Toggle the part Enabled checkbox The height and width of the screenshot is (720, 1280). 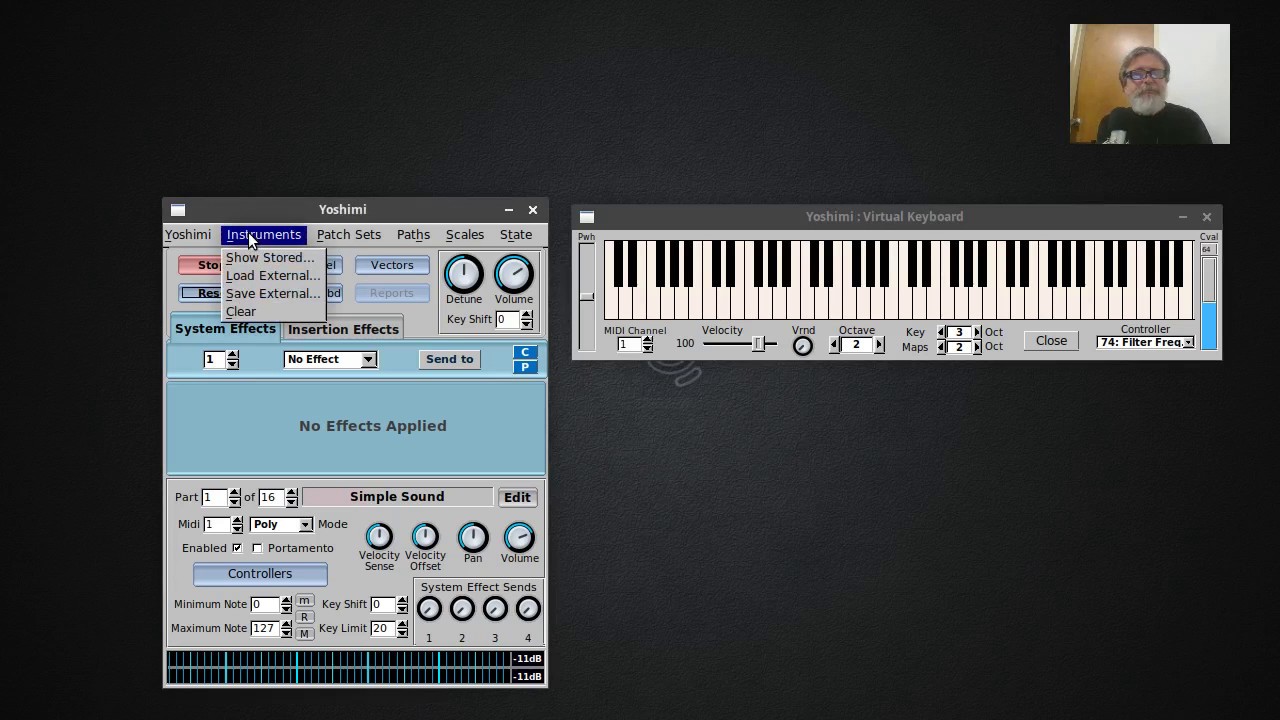[x=237, y=548]
